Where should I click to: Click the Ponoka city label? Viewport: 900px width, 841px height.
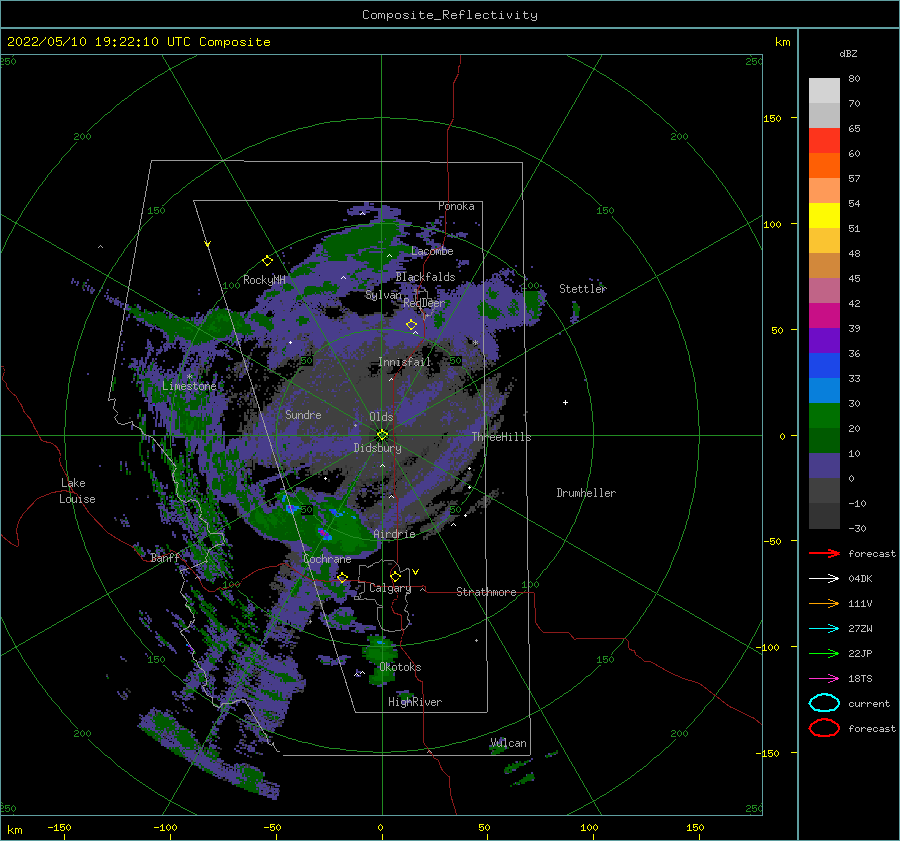(456, 206)
